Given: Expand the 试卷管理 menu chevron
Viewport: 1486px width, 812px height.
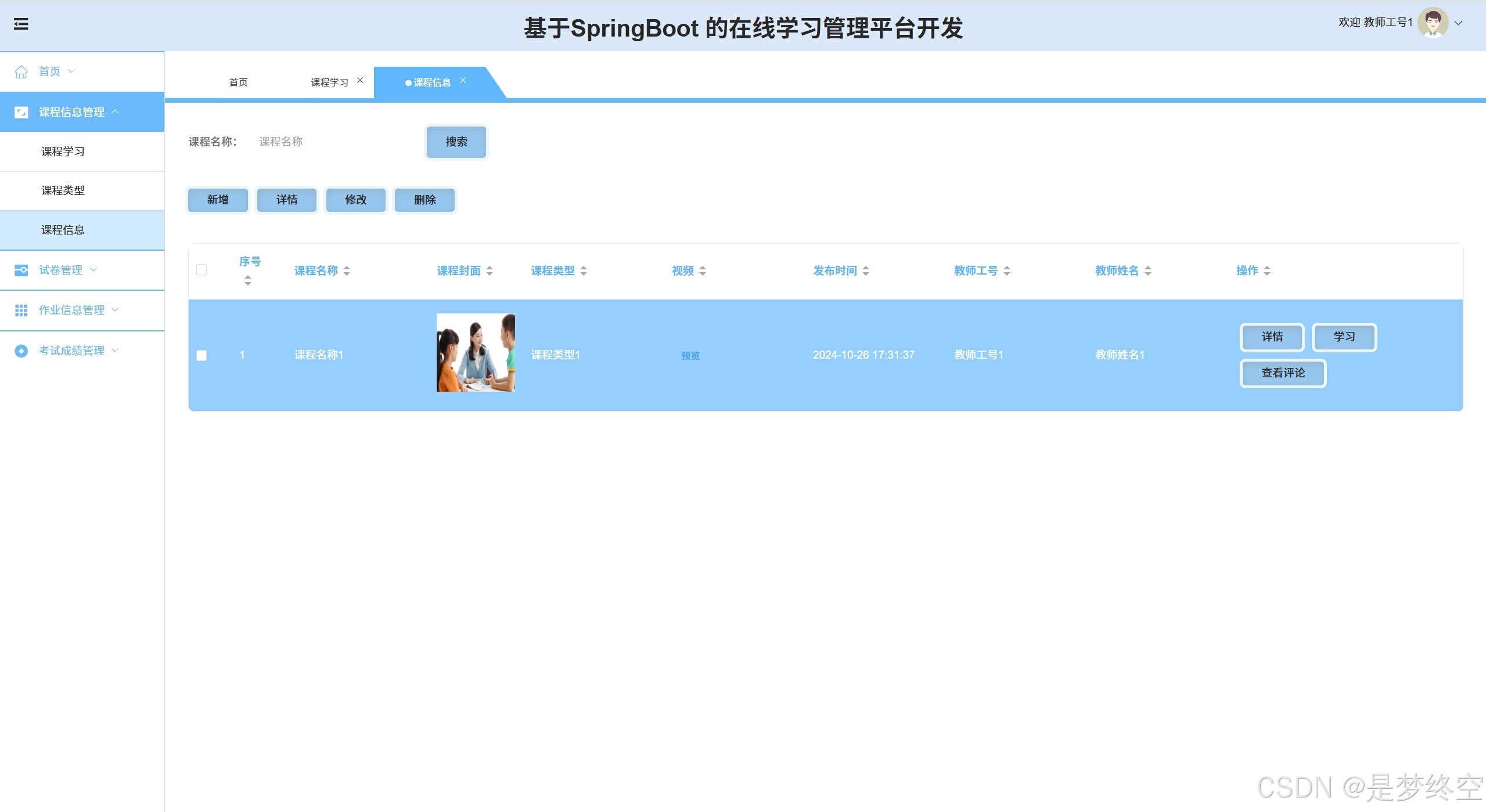Looking at the screenshot, I should (x=93, y=269).
